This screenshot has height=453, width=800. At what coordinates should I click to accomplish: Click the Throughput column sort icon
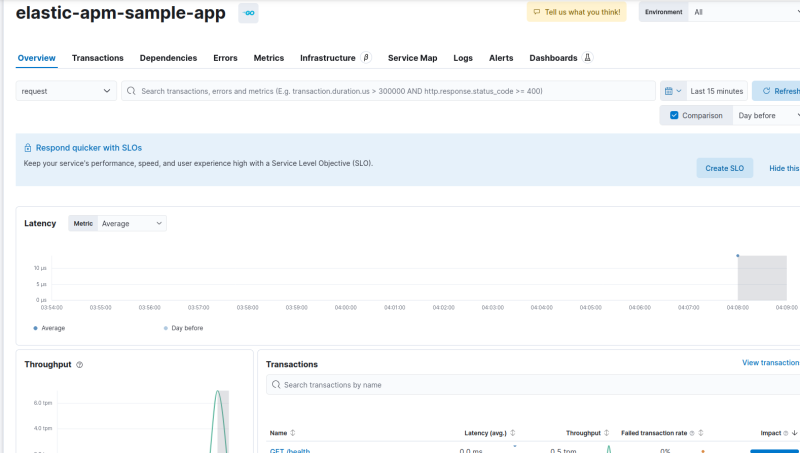pyautogui.click(x=608, y=433)
